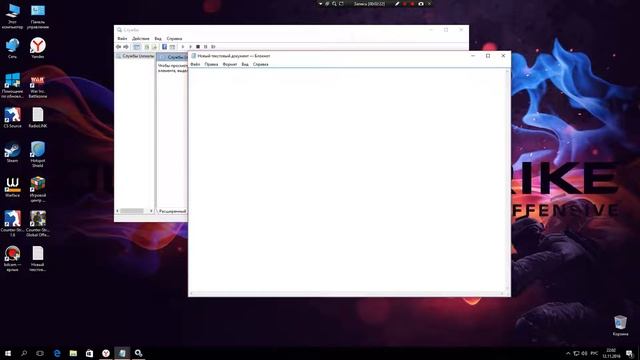
Task: Click into the Notepad text area
Action: coord(347,180)
